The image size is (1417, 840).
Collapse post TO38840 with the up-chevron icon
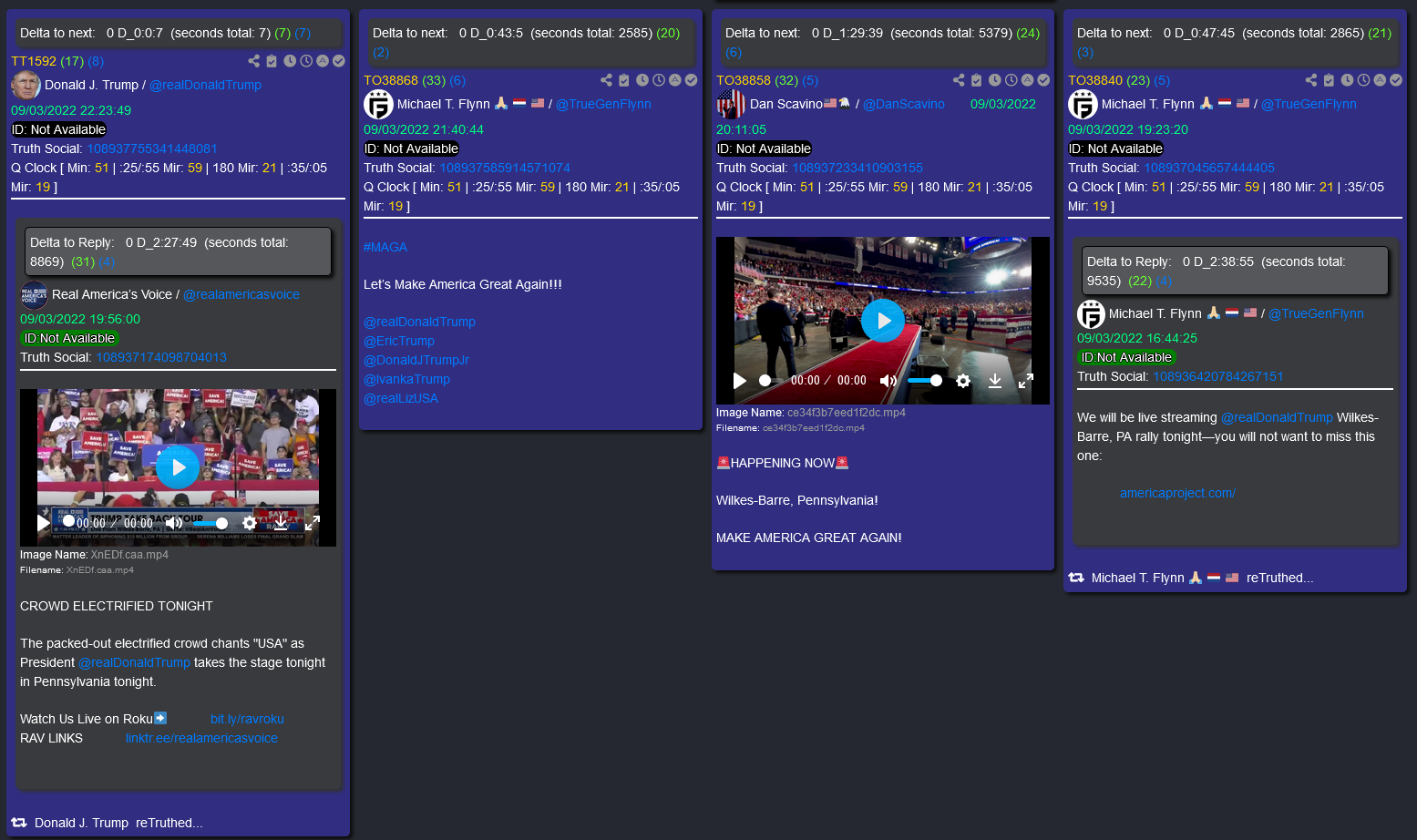[x=1381, y=80]
